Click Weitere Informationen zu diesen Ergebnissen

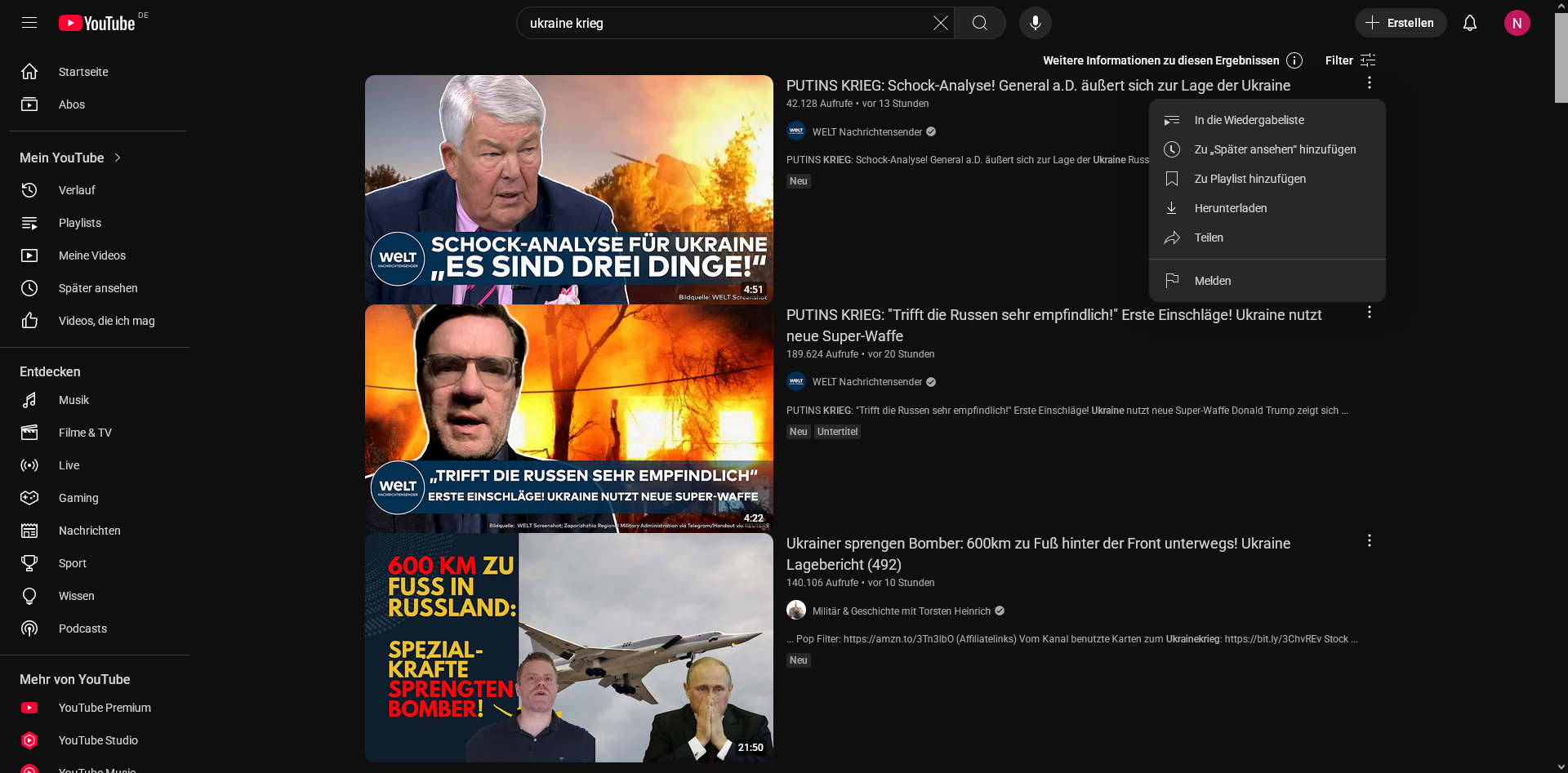[1161, 60]
